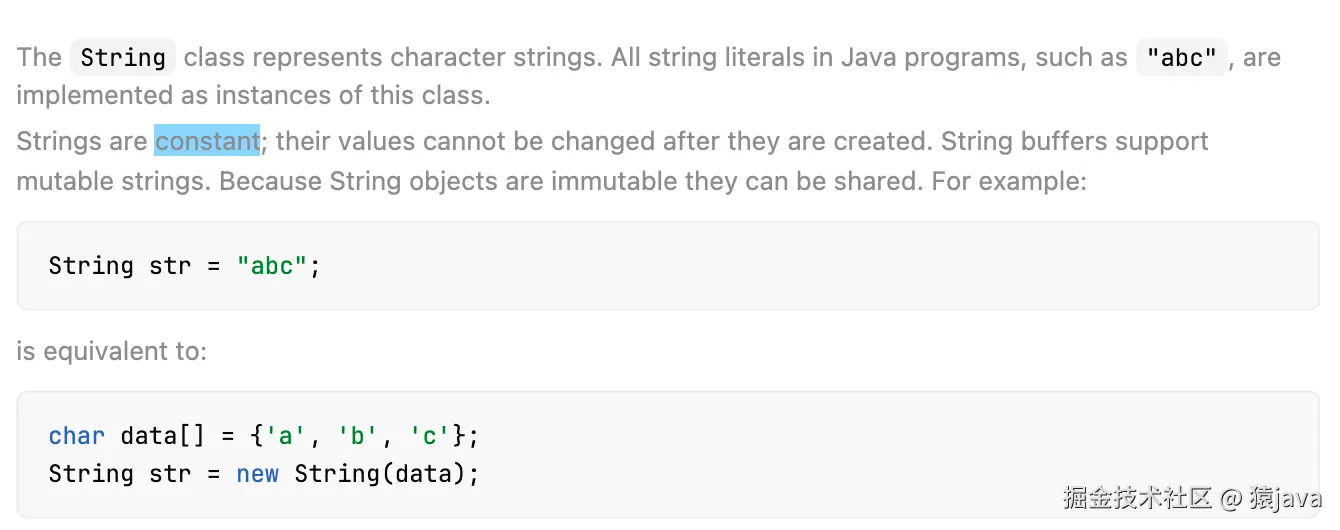Click the highlighted word constant
Viewport: 1340px width, 530px height.
tap(207, 141)
